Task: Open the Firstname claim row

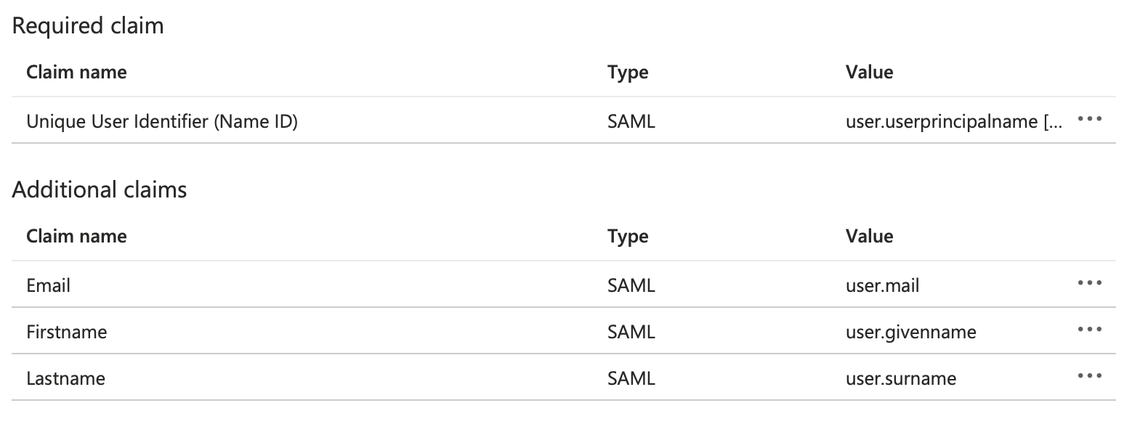Action: coord(66,332)
